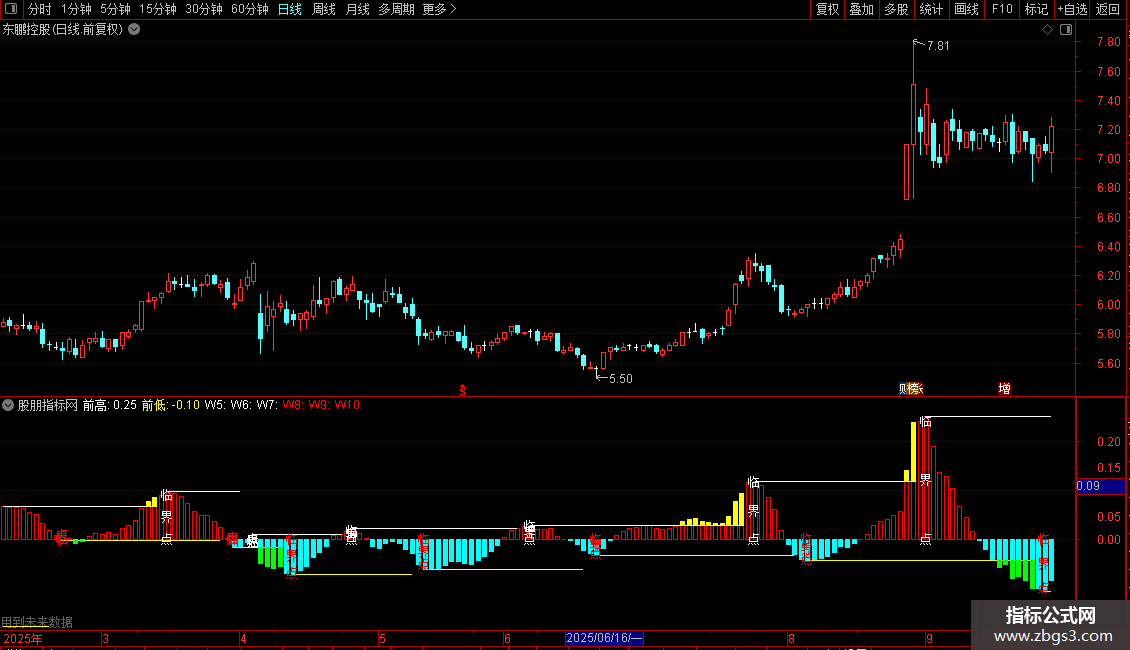The image size is (1130, 650).
Task: Click the 前高: 0.25 indicator value
Action: click(110, 405)
